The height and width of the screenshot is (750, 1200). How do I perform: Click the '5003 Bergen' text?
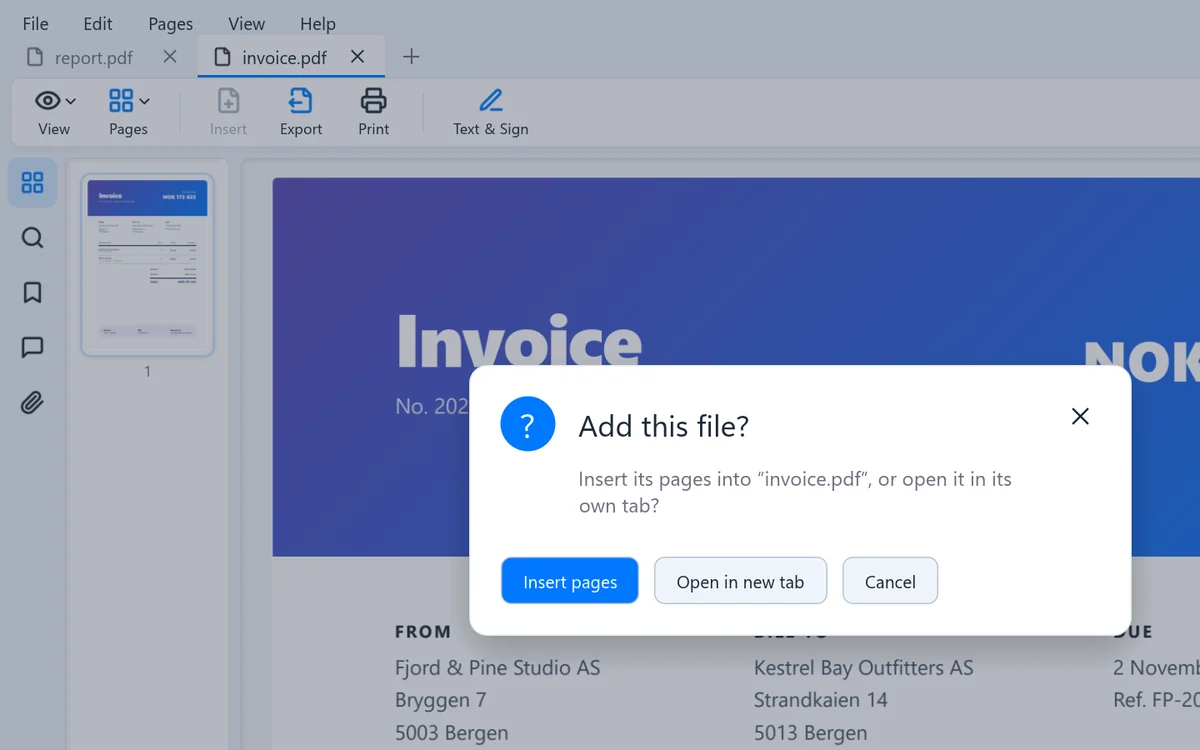point(452,733)
